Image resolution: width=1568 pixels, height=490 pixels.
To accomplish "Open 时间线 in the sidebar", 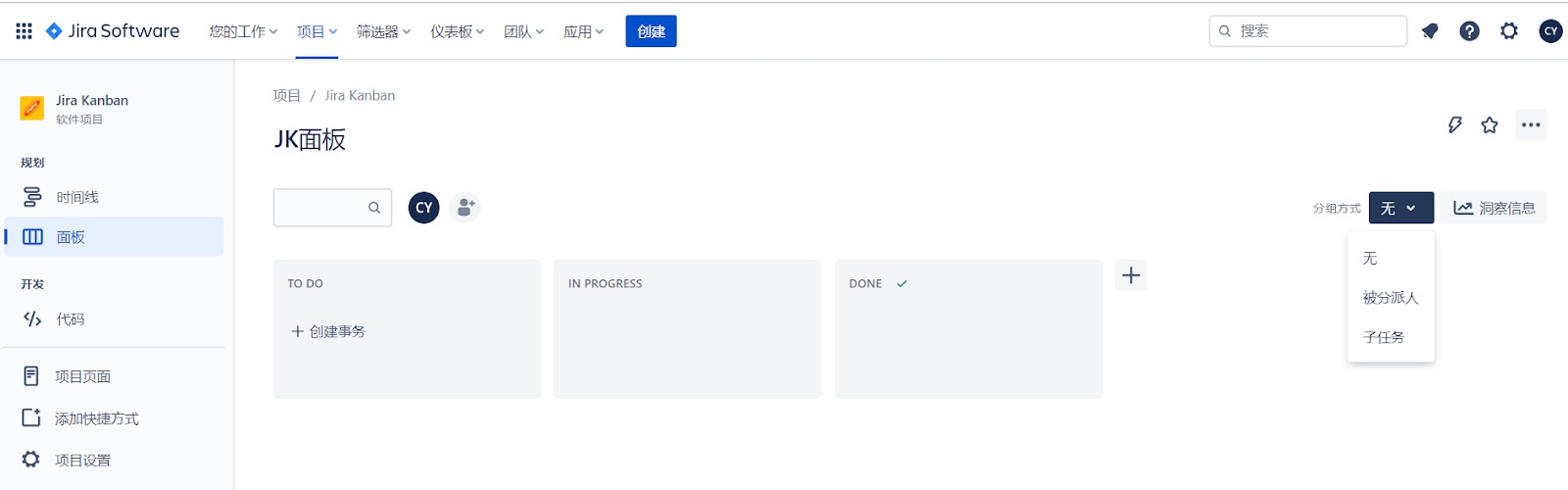I will point(114,197).
